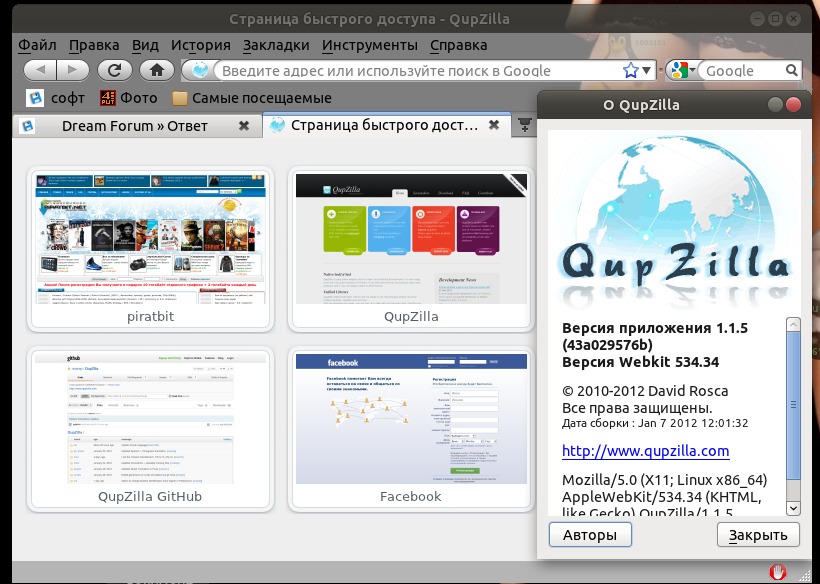Close the О QupZilla dialog red button
This screenshot has width=820, height=584.
(793, 105)
